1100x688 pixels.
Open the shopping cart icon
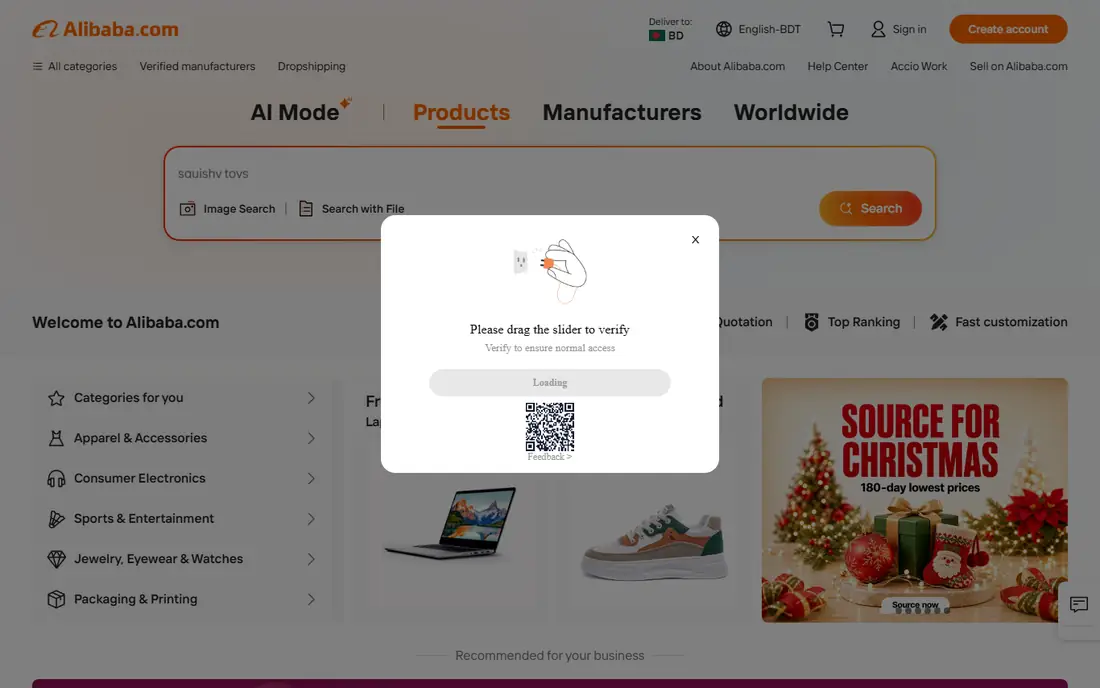tap(836, 29)
